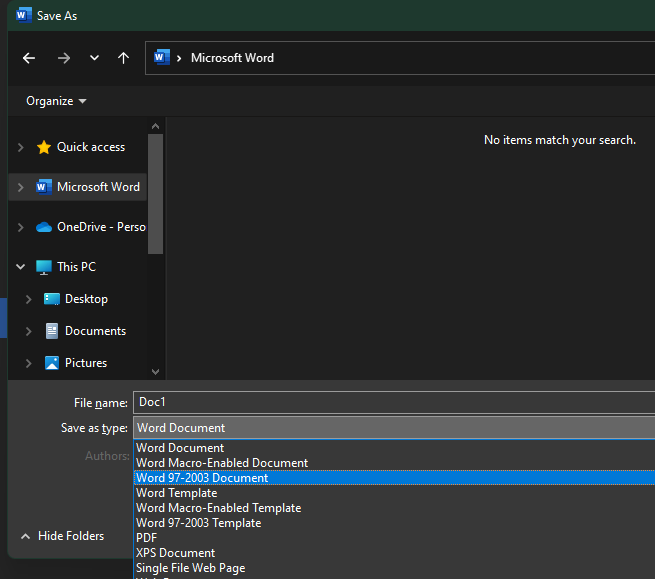The image size is (655, 579).
Task: Click the Back arrow navigation icon
Action: pyautogui.click(x=29, y=58)
